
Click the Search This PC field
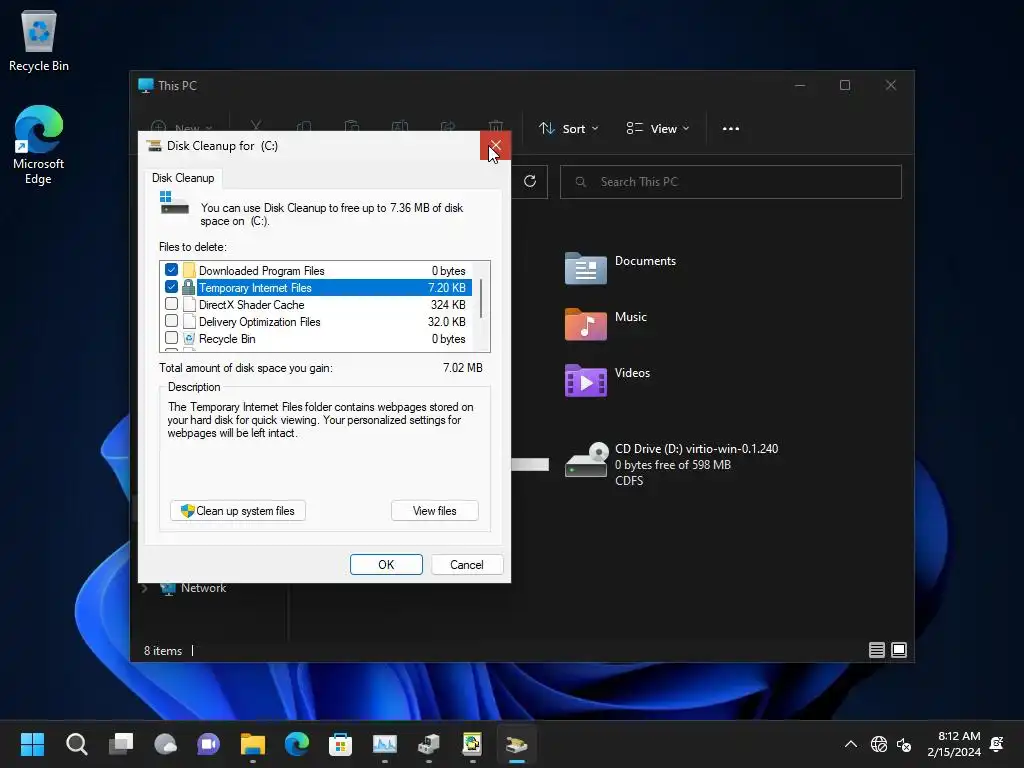[731, 182]
